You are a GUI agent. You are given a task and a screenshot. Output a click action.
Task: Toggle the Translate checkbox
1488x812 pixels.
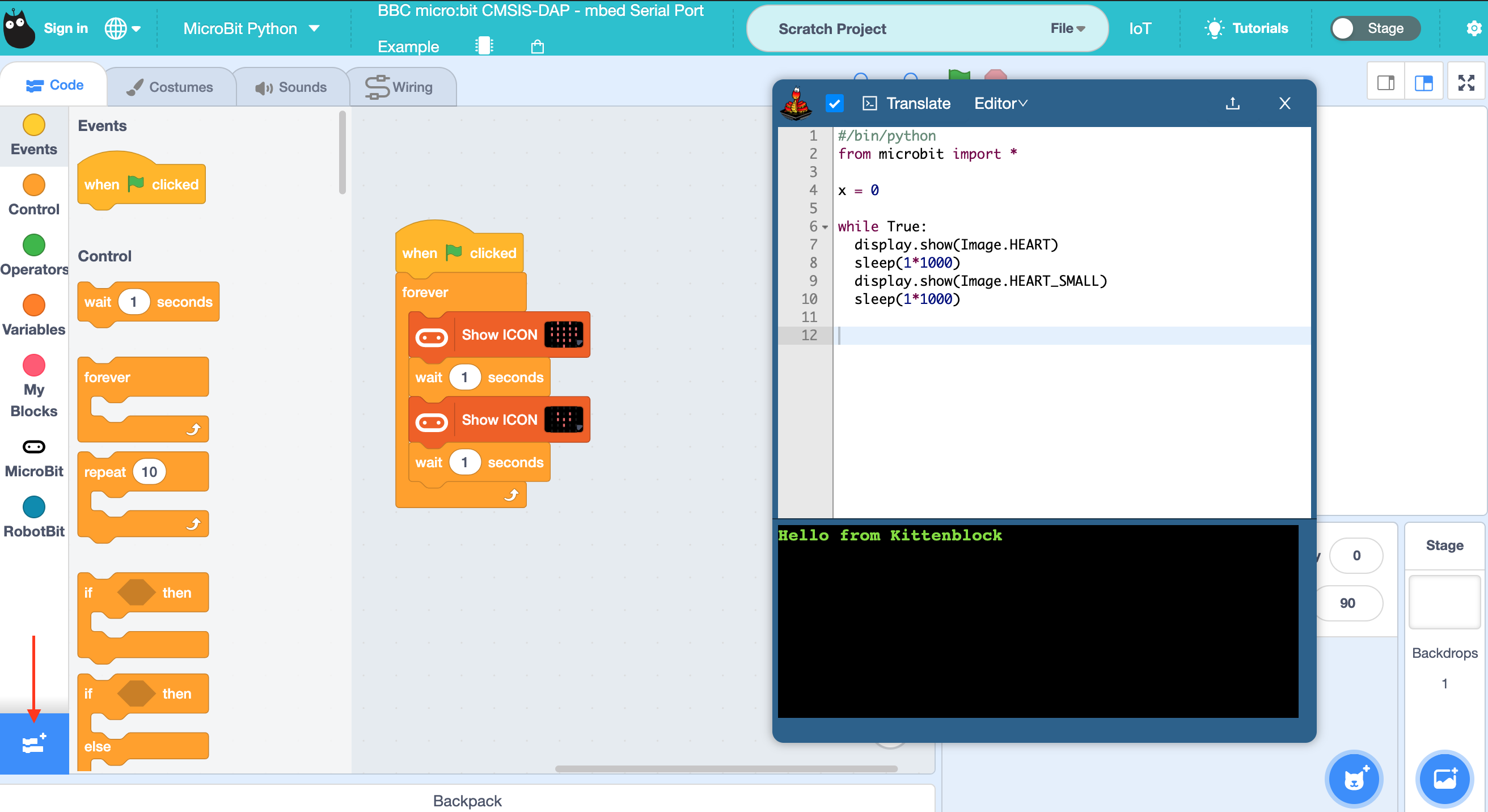coord(834,103)
